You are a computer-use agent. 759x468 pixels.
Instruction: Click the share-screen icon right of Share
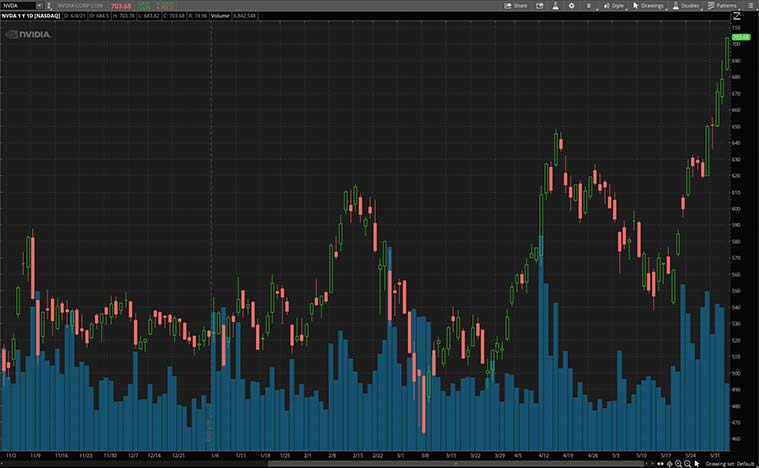pos(541,5)
